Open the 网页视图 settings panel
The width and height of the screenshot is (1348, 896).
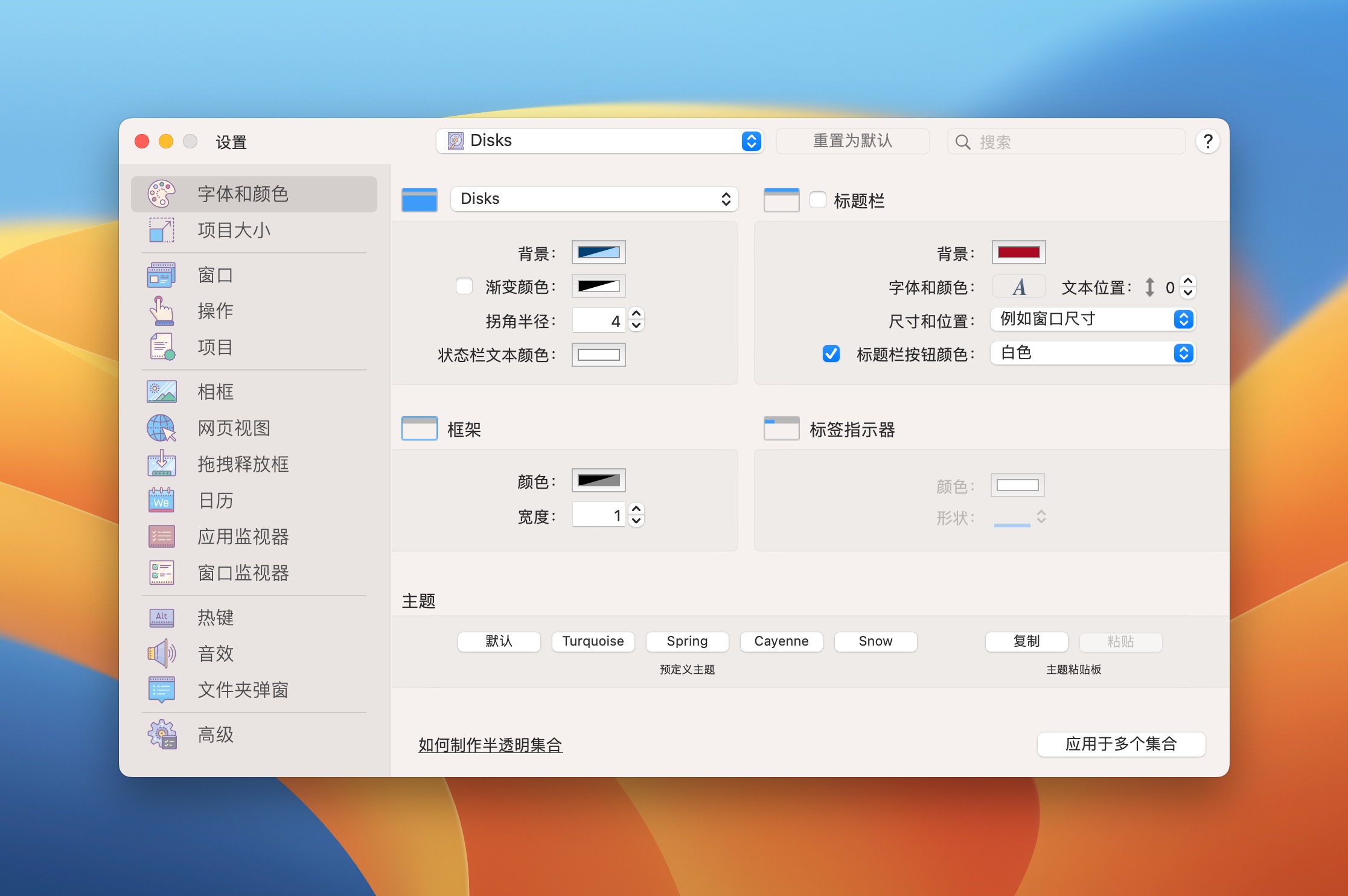coord(235,428)
